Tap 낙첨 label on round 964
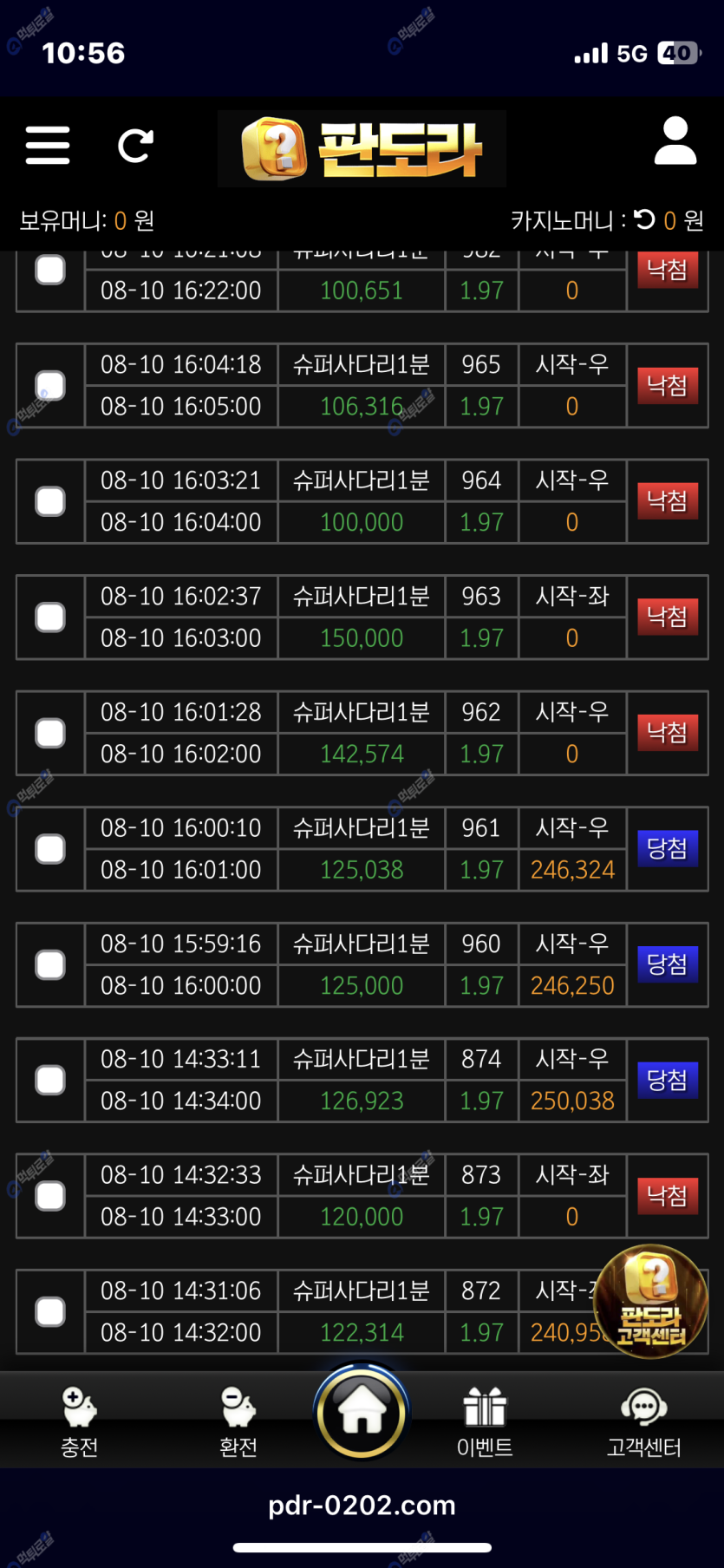Screen dimensions: 724x1568 click(x=667, y=501)
